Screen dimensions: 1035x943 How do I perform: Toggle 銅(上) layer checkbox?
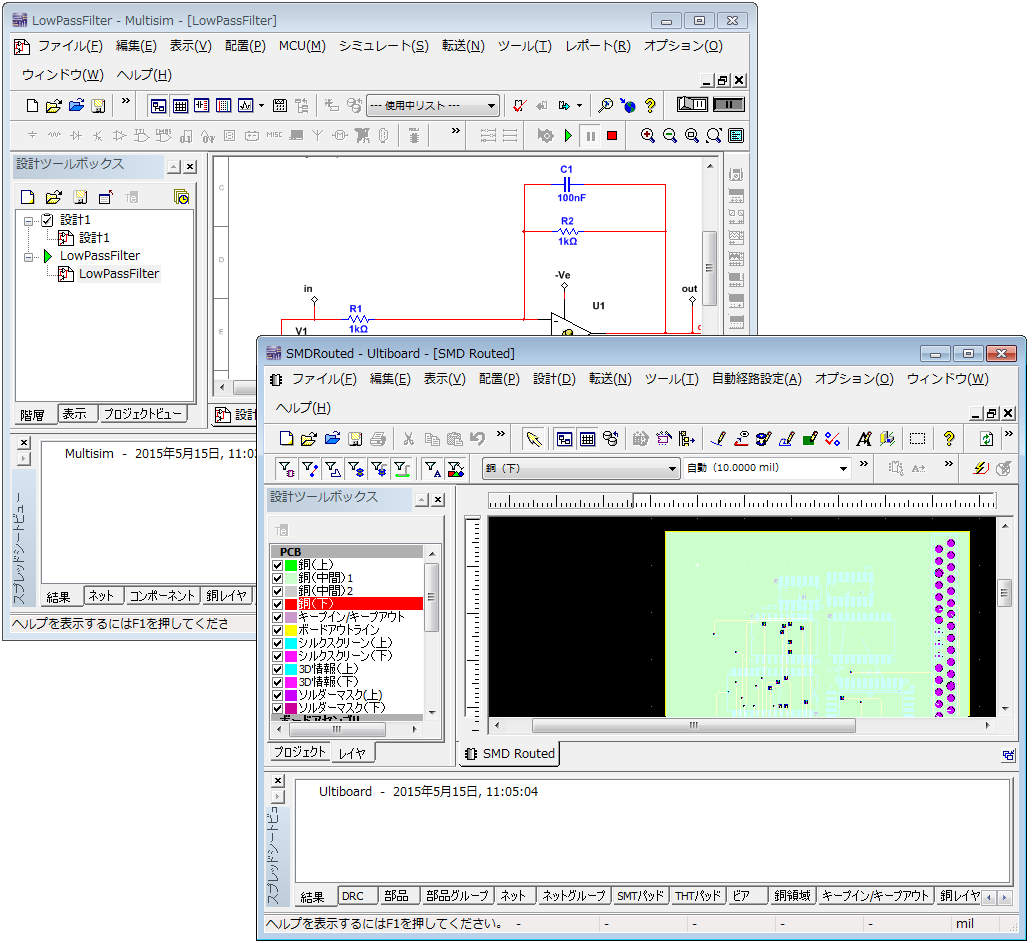pos(277,566)
